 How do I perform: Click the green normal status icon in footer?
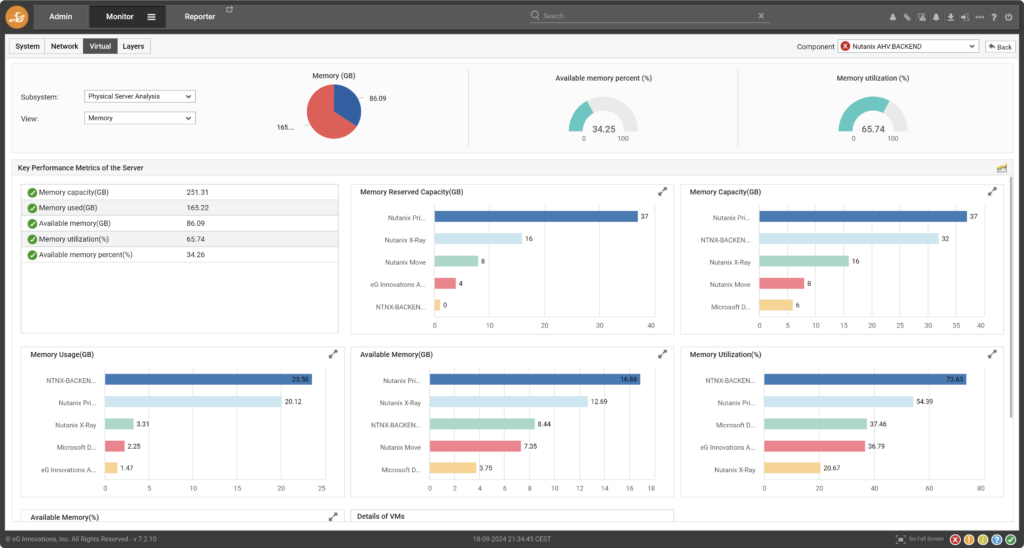click(1010, 540)
